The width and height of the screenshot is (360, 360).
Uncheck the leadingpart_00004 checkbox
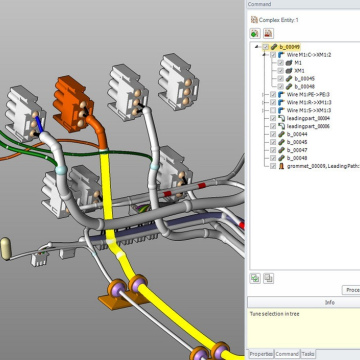[273, 118]
